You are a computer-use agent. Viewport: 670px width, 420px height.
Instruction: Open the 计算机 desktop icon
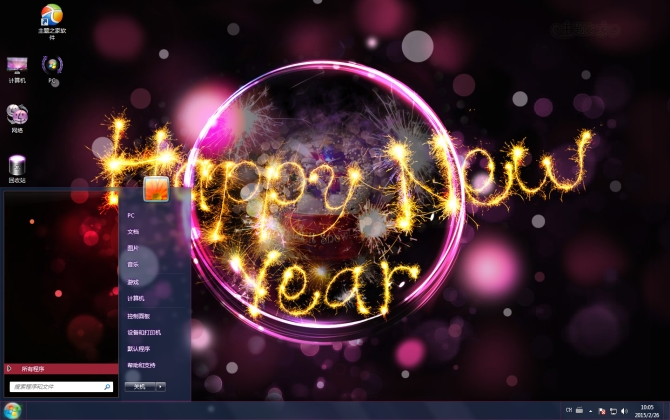pos(17,66)
